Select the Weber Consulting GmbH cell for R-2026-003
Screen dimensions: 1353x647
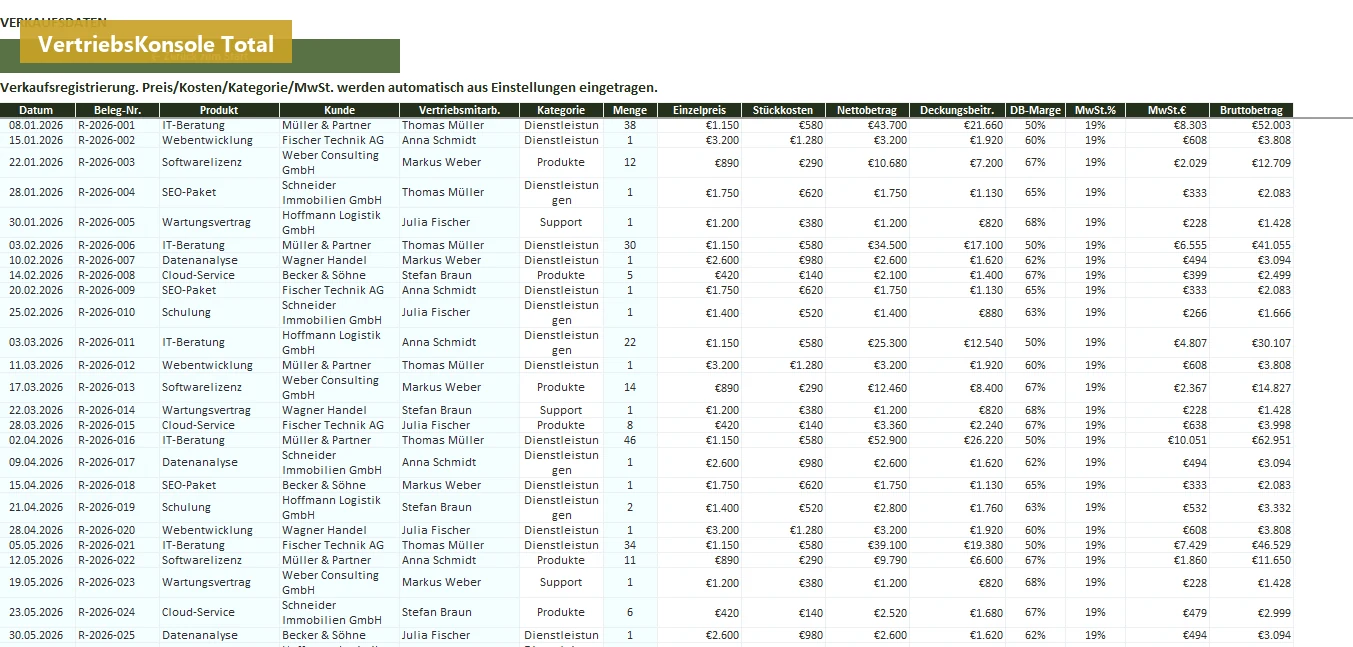click(339, 162)
